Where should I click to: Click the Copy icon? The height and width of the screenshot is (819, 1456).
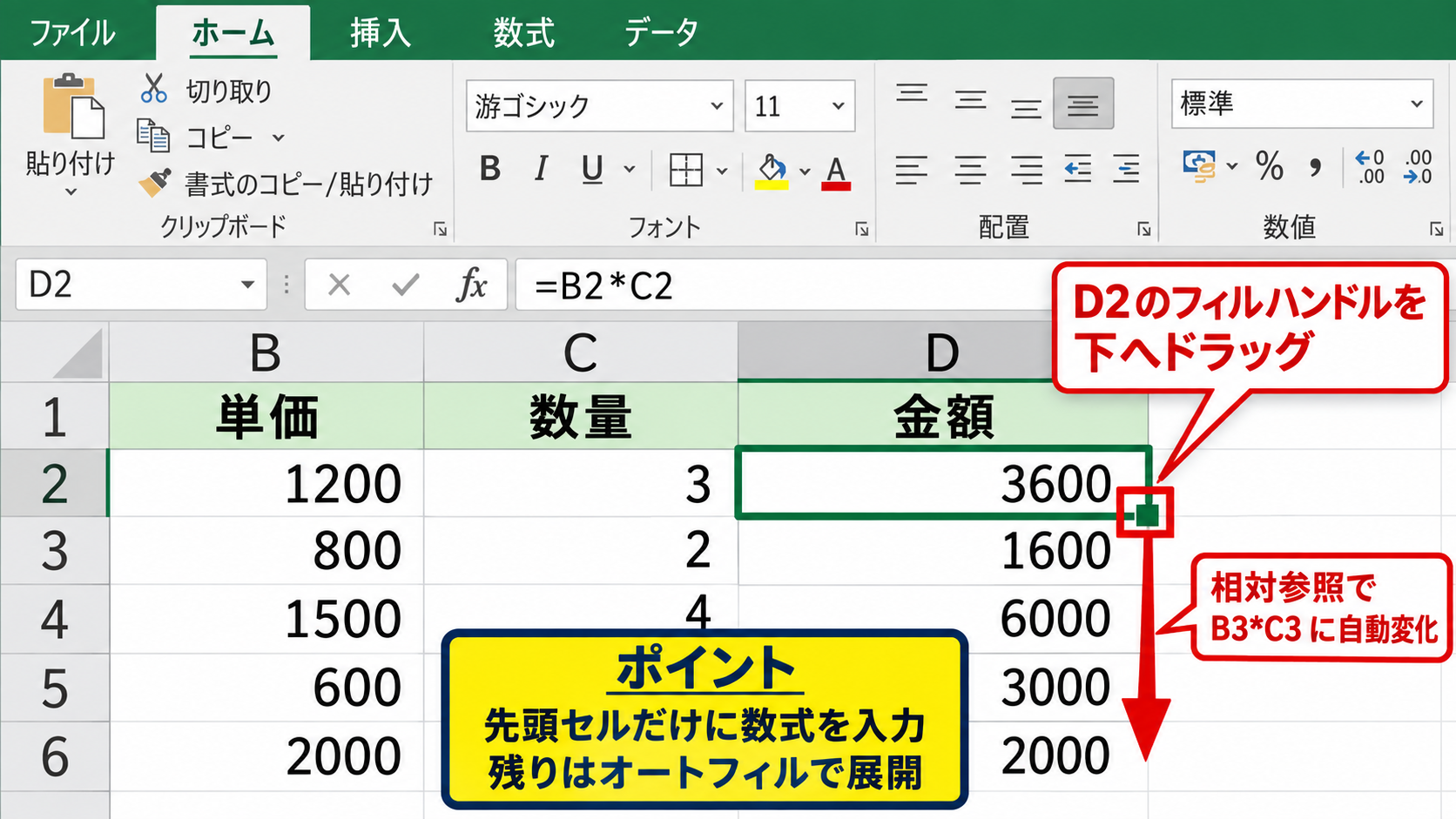click(153, 137)
